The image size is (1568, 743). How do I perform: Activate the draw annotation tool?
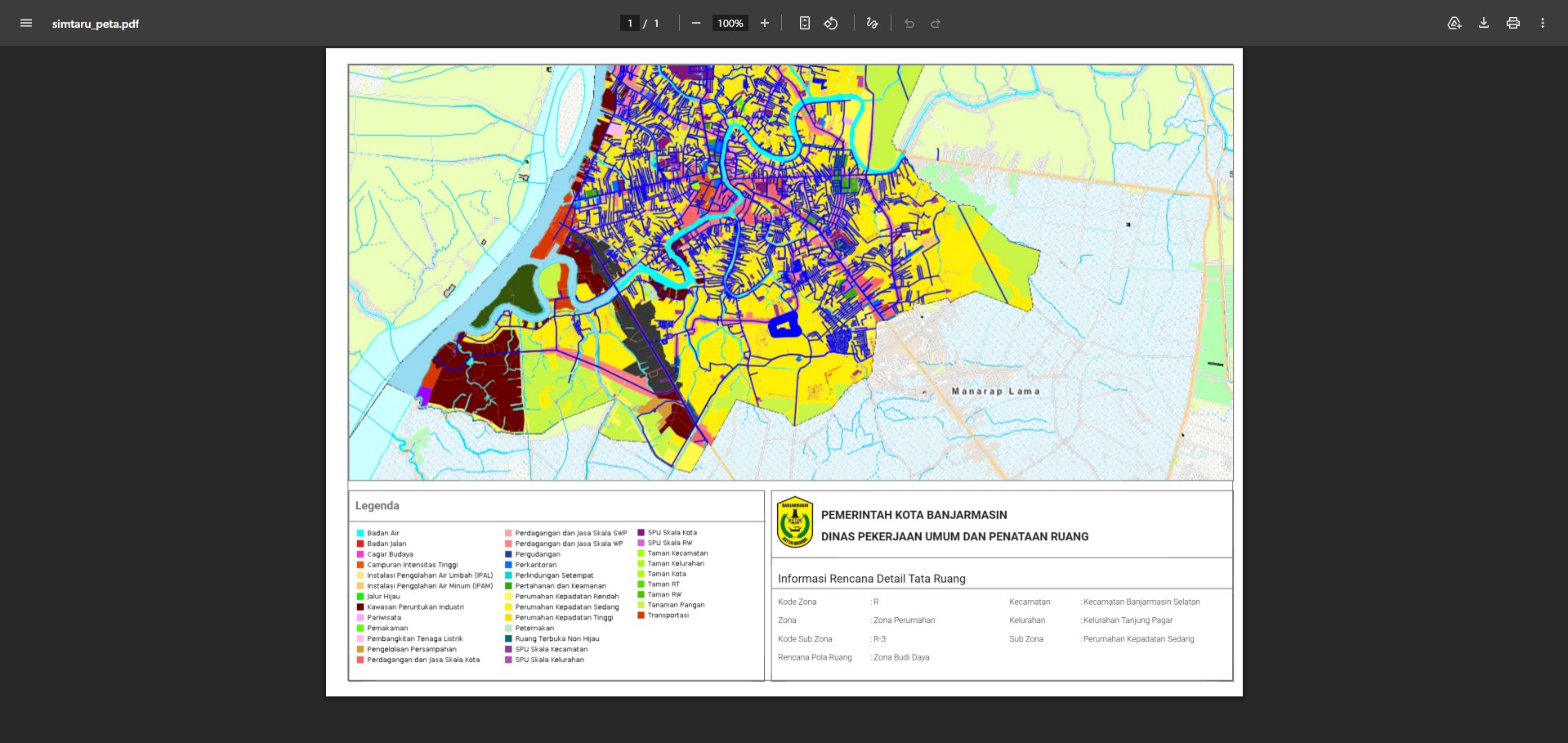point(872,23)
